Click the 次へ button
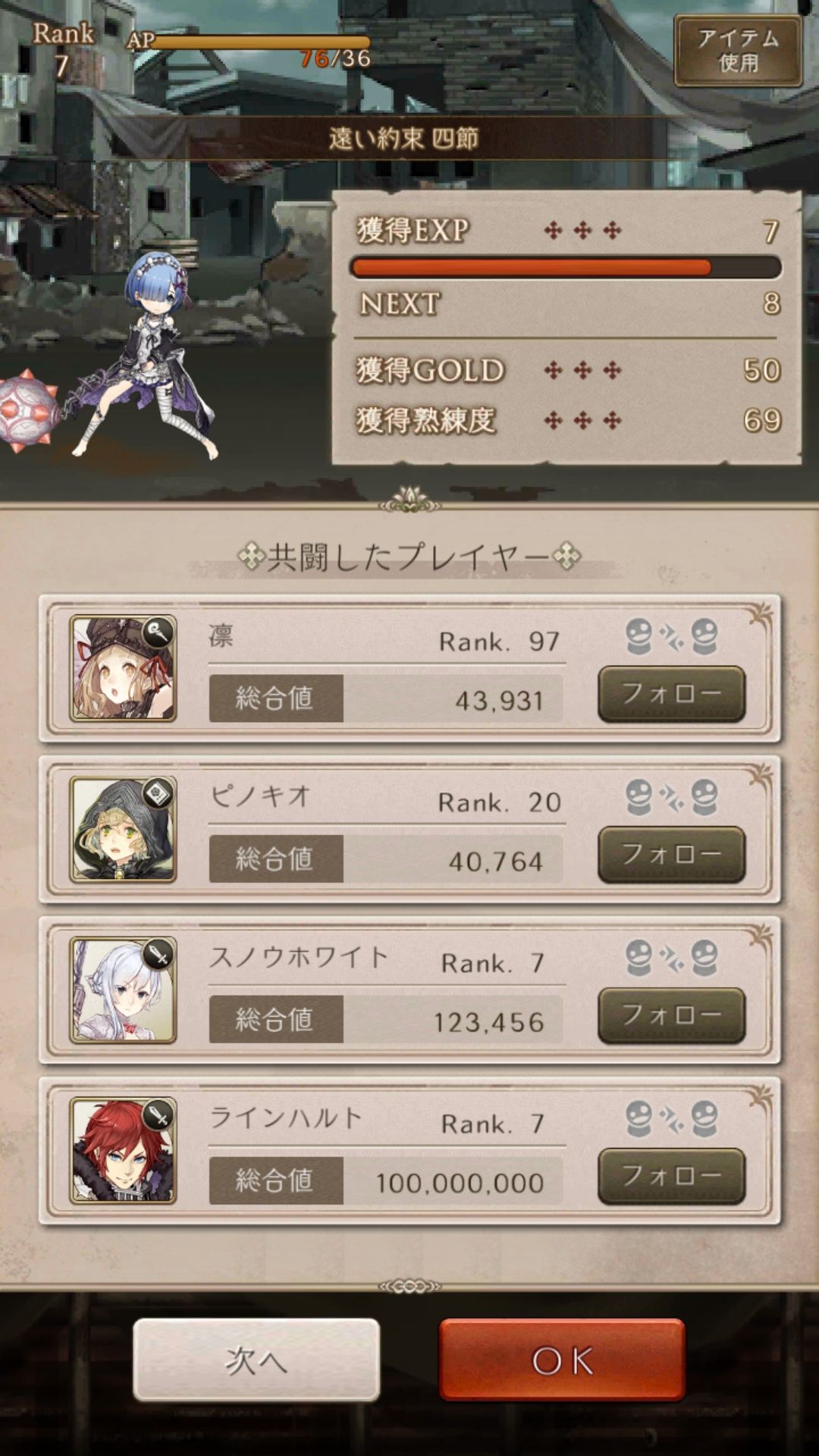819x1456 pixels. [x=256, y=1360]
